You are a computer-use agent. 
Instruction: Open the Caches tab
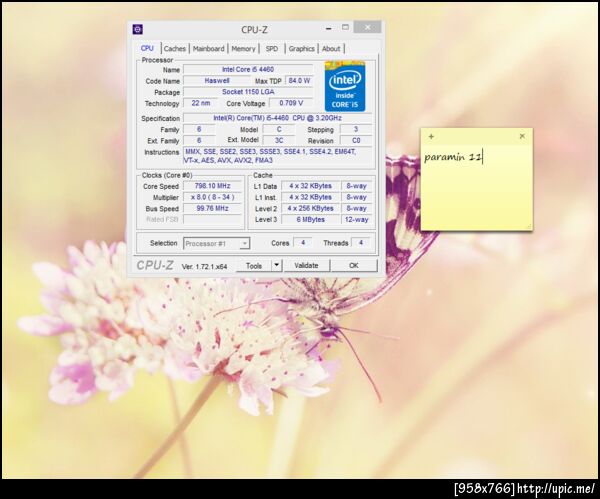(x=174, y=49)
